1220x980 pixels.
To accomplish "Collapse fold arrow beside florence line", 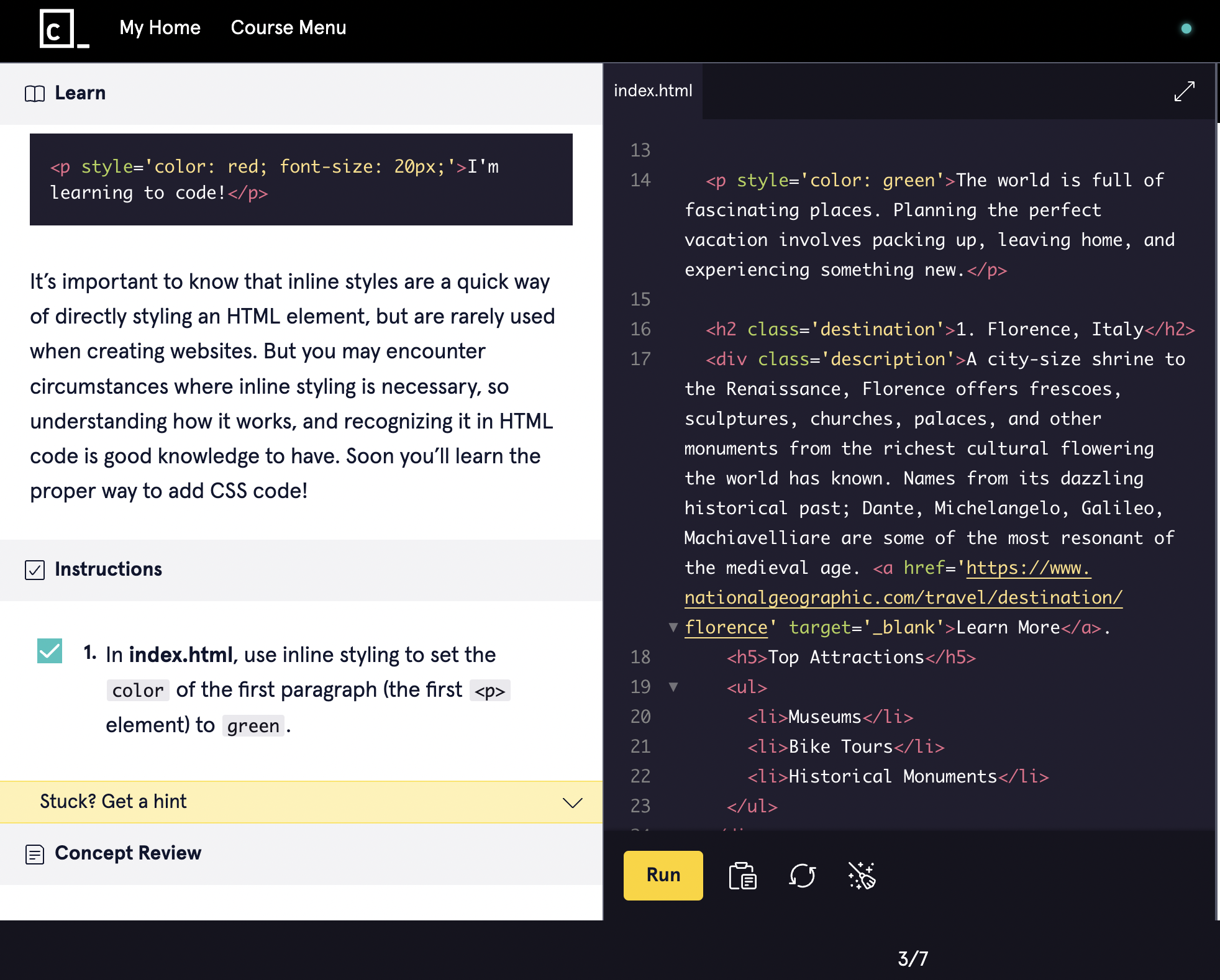I will pyautogui.click(x=673, y=627).
